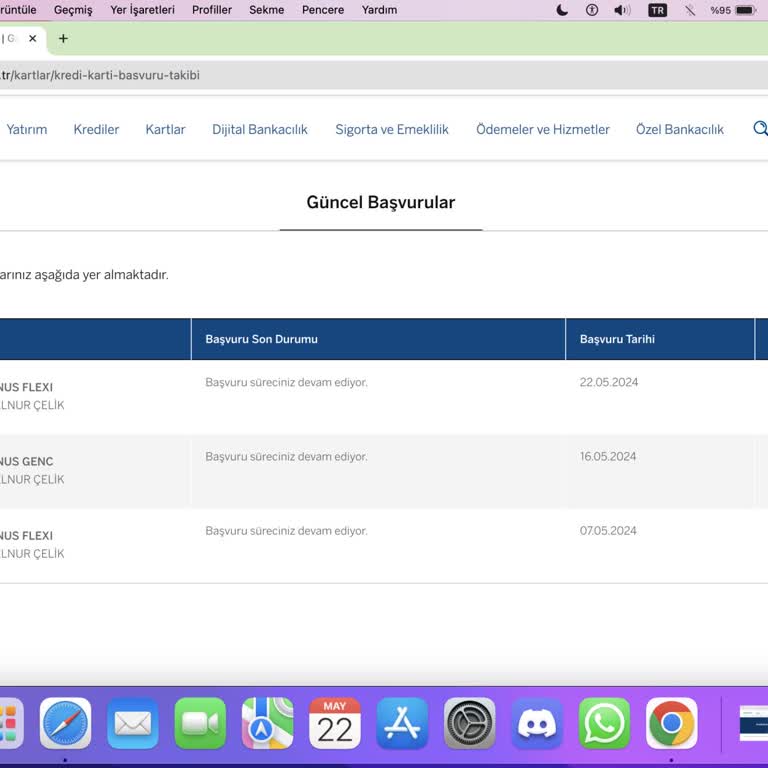Open Sigorta ve Emeklilik section
Viewport: 768px width, 768px height.
tap(392, 129)
